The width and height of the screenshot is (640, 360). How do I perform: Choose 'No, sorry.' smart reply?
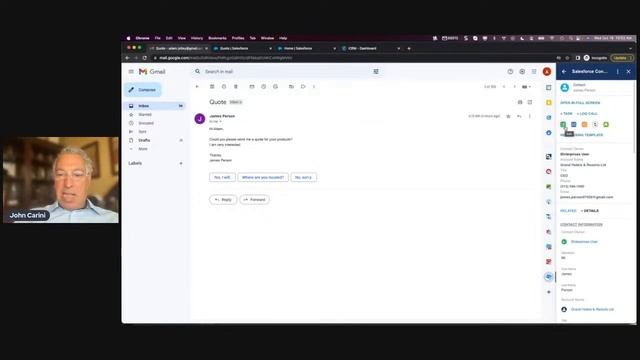click(x=303, y=178)
